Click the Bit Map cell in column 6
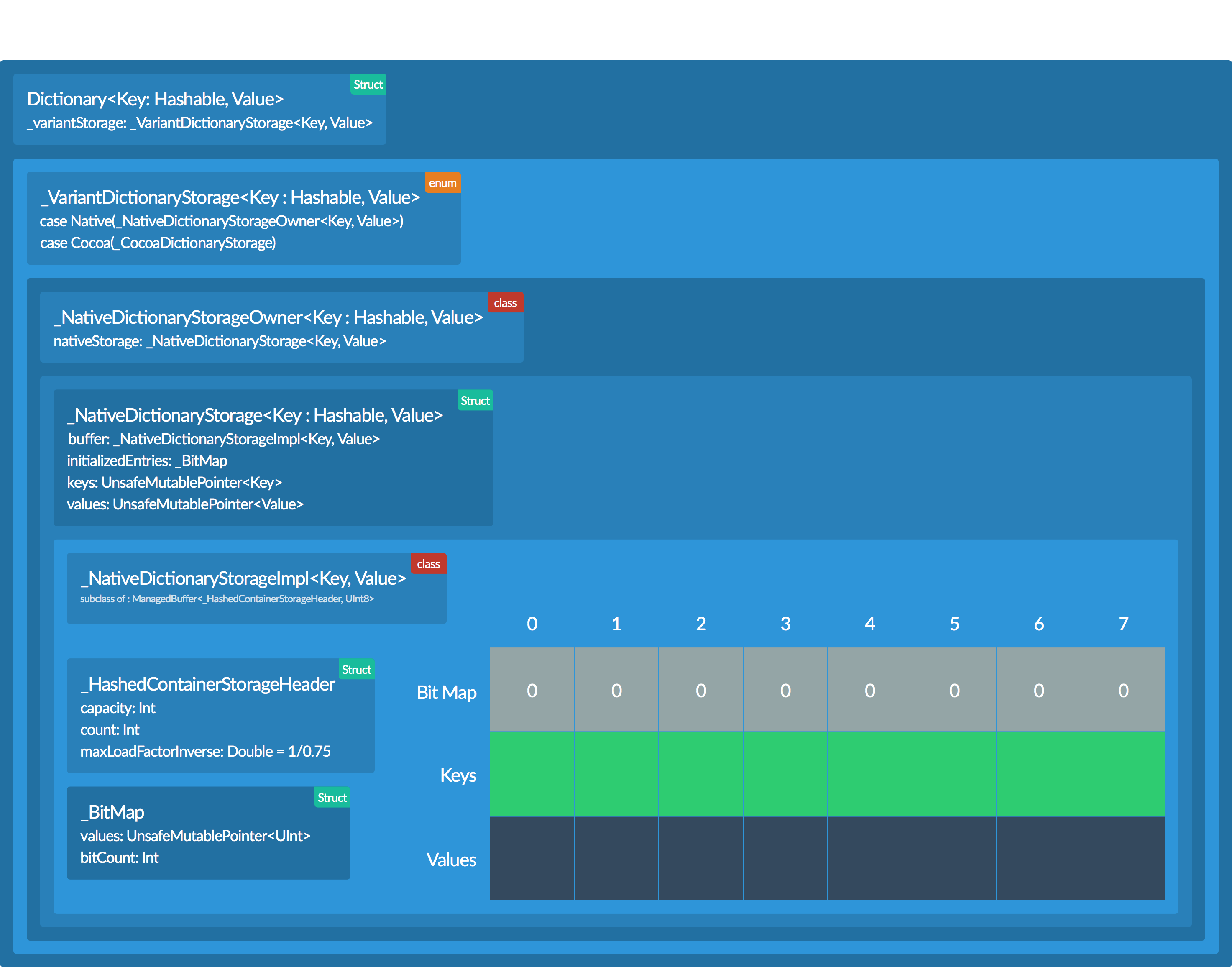Screen dimensions: 1232x967 1039,689
